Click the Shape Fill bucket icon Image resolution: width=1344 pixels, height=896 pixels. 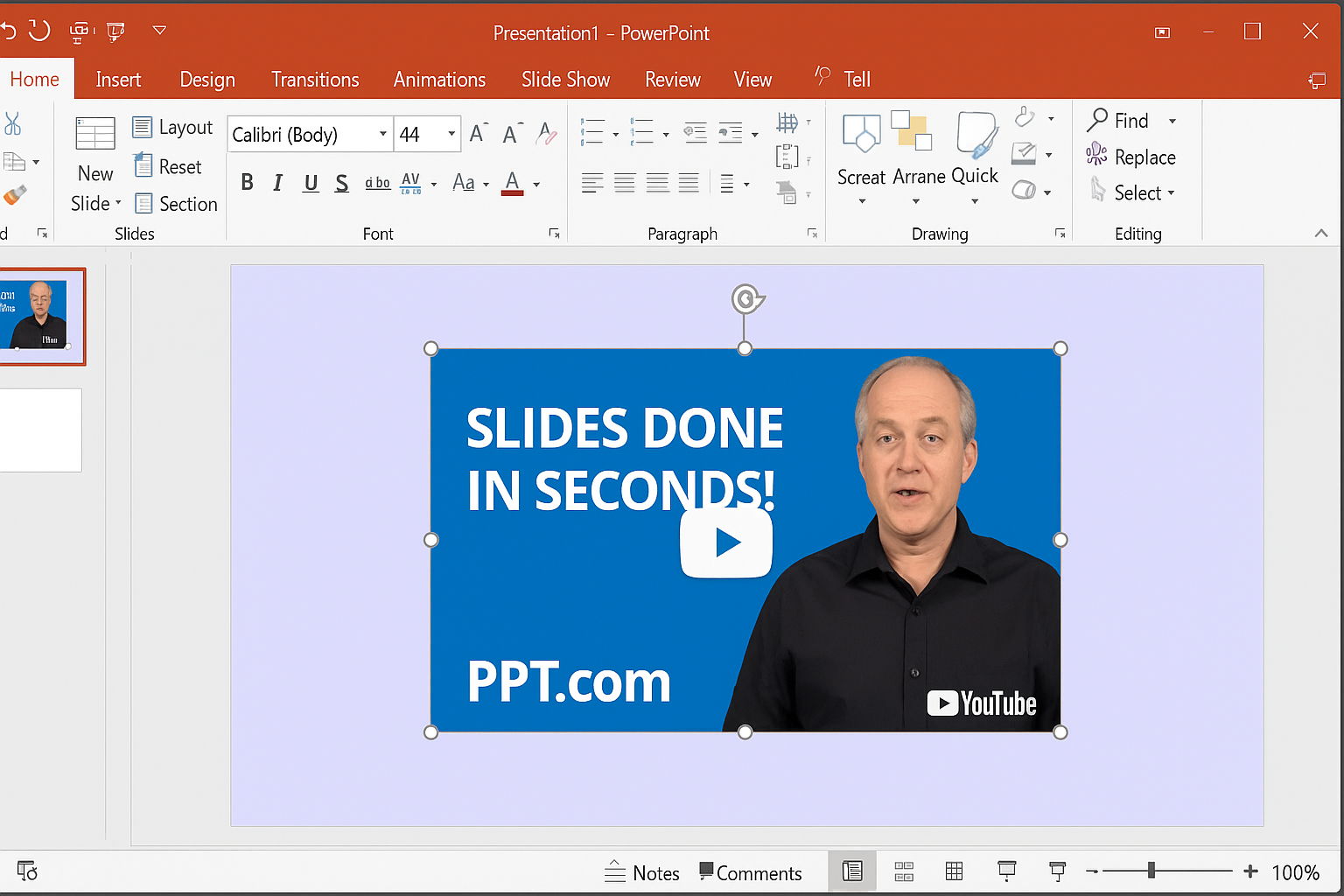(1025, 117)
